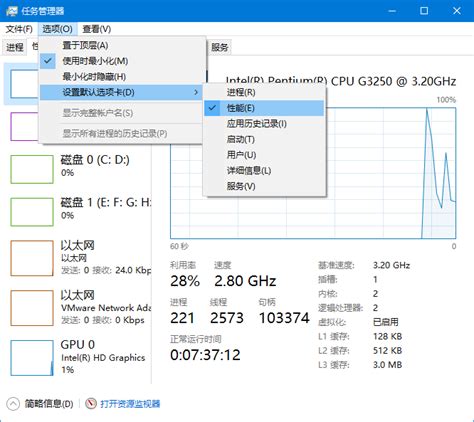Click 已启用 virtualization value
This screenshot has height=422, width=474.
[386, 322]
